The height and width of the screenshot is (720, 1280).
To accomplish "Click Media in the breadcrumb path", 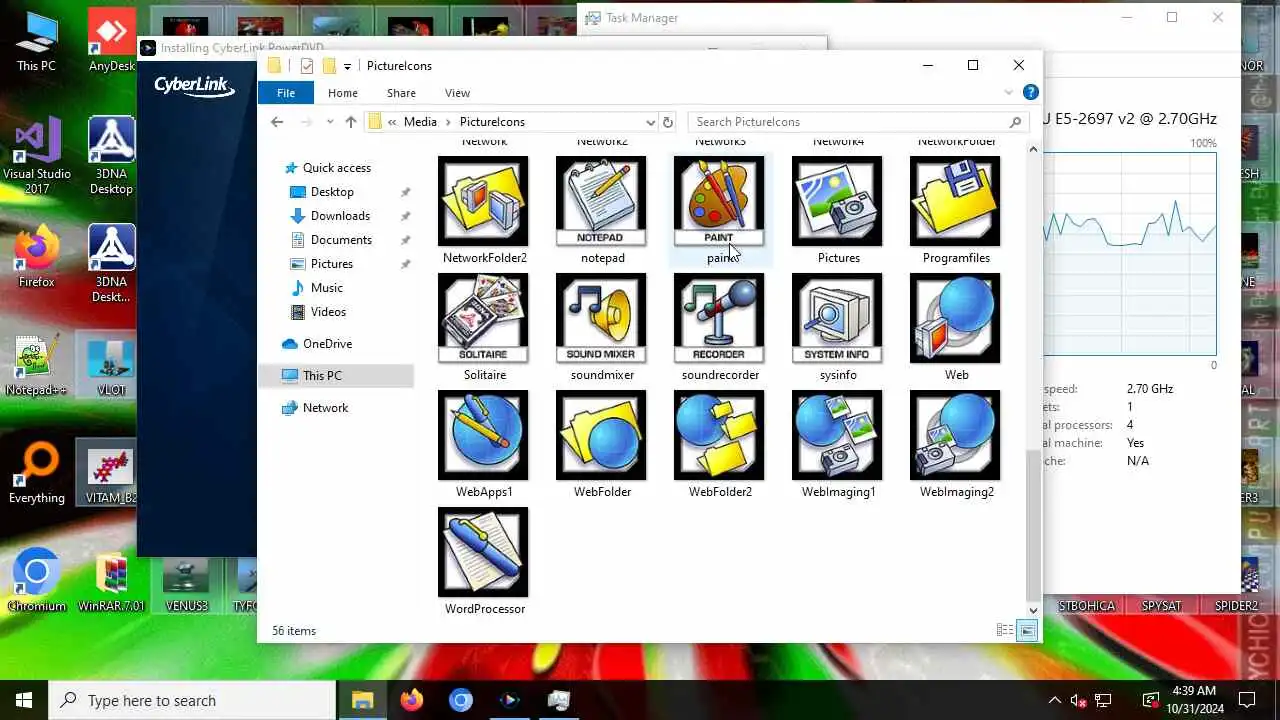I will 420,122.
